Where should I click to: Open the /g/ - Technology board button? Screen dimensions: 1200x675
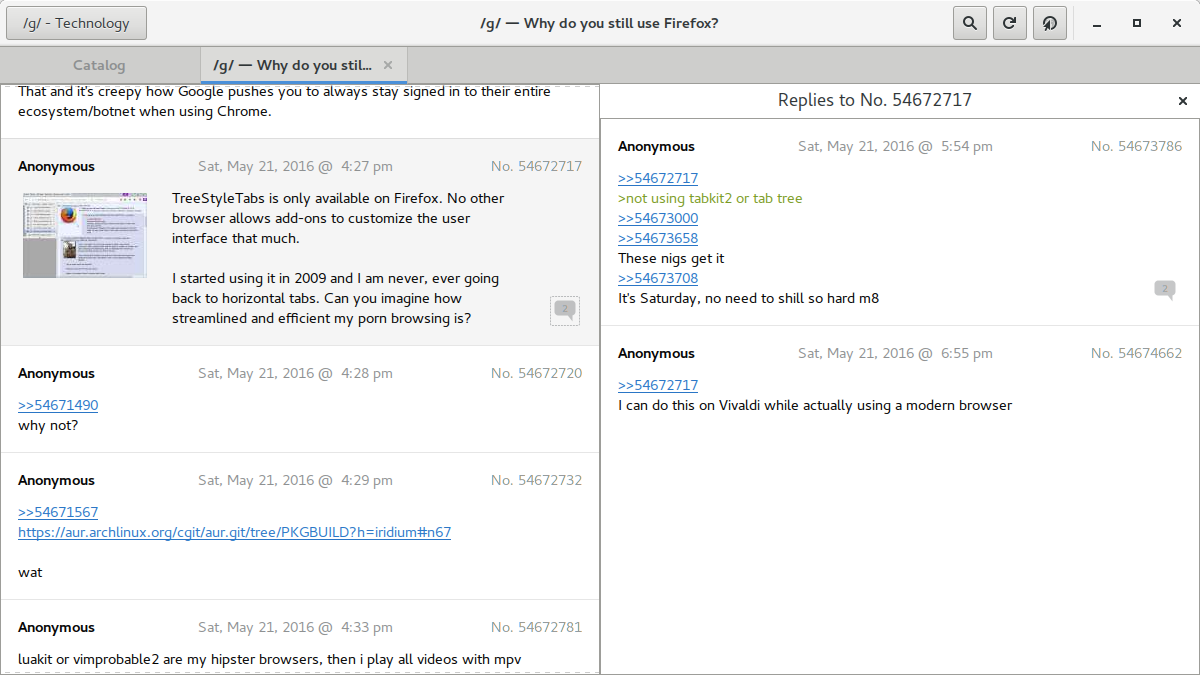(x=76, y=23)
